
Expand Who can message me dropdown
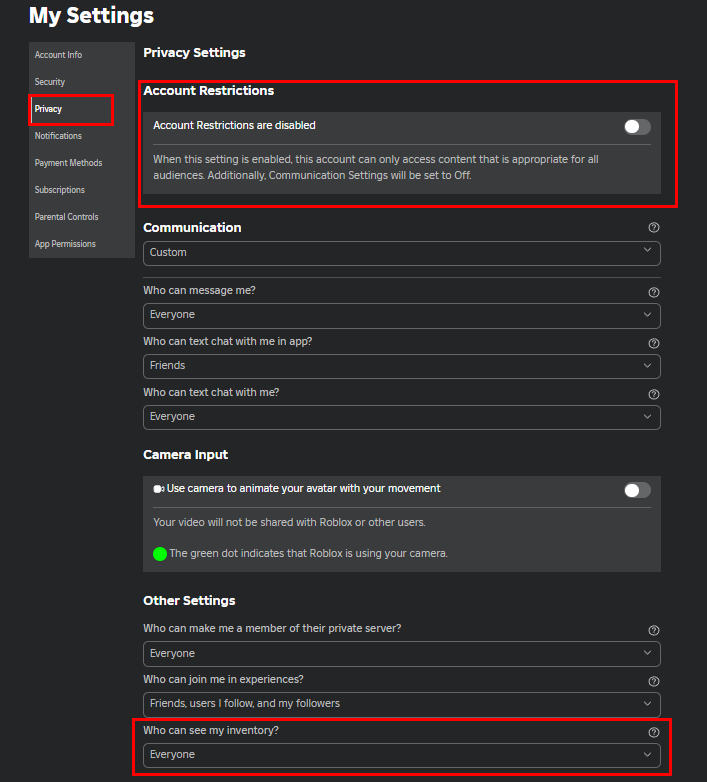click(x=401, y=315)
